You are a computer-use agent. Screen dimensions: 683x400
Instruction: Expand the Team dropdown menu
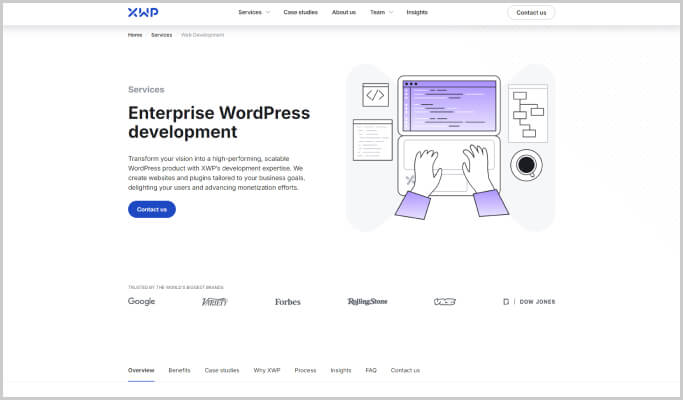381,13
